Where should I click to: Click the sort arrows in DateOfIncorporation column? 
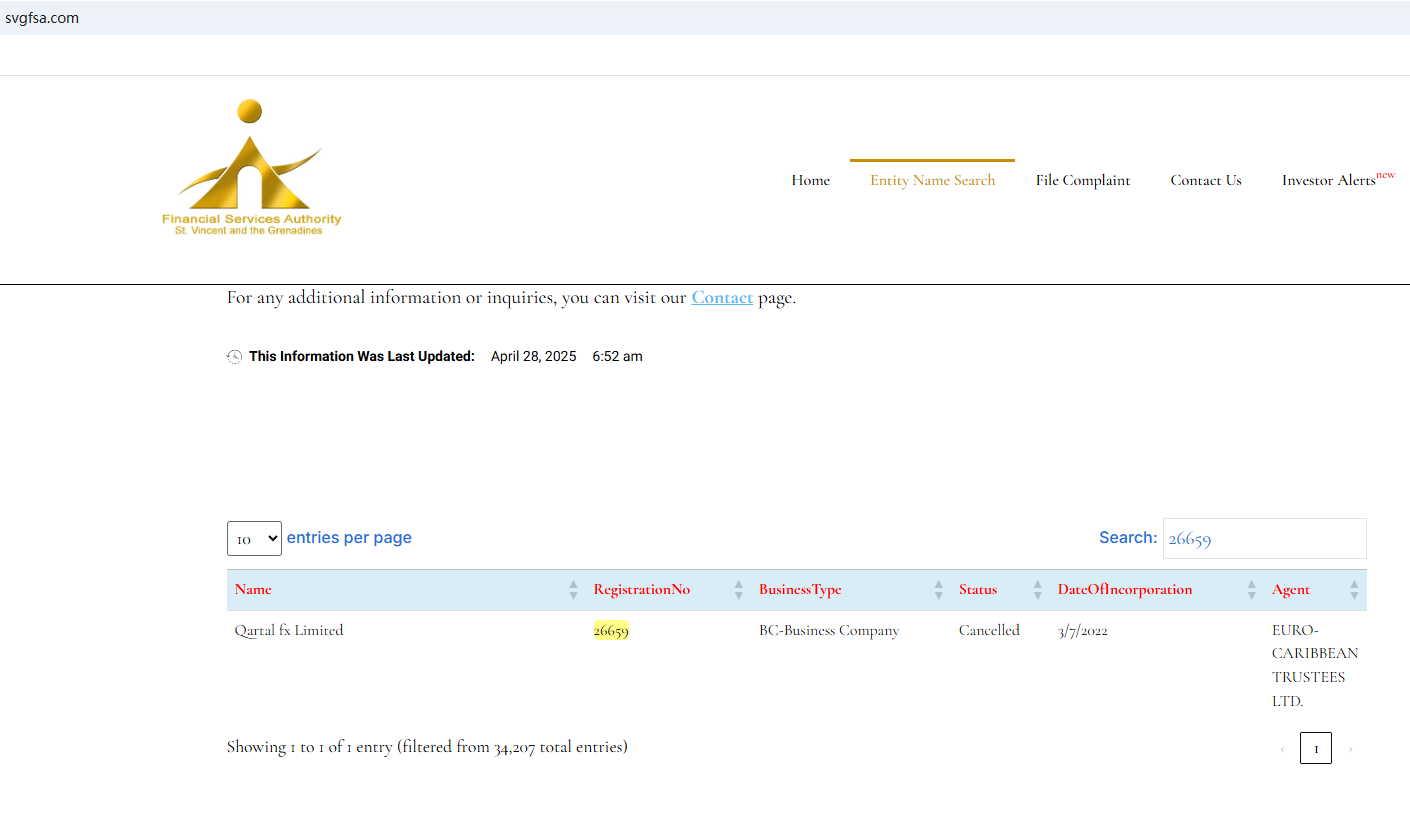(1251, 590)
